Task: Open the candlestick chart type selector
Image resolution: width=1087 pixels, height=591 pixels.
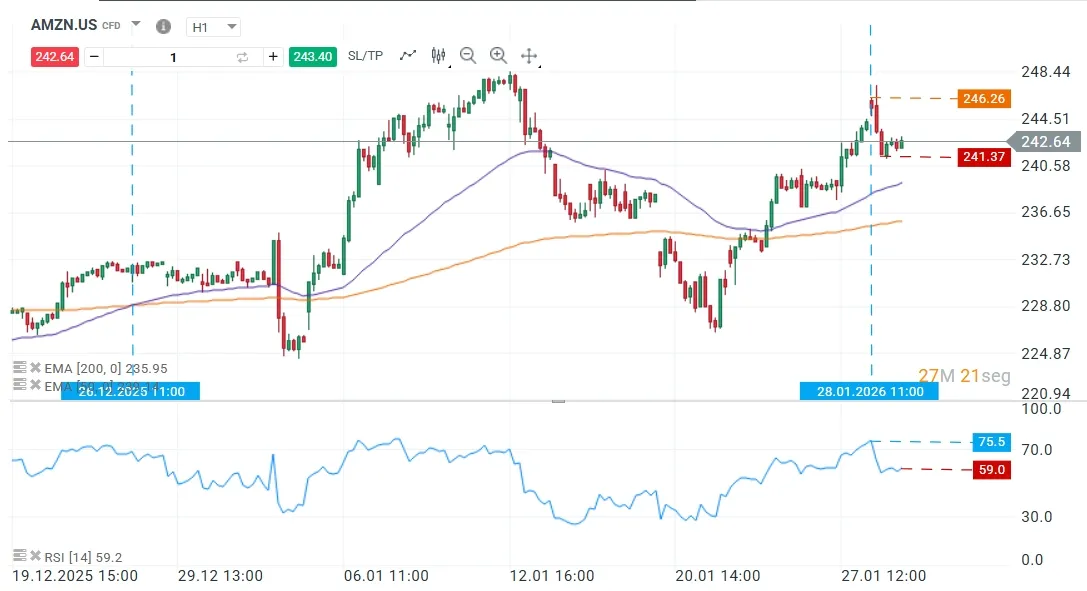Action: point(437,56)
